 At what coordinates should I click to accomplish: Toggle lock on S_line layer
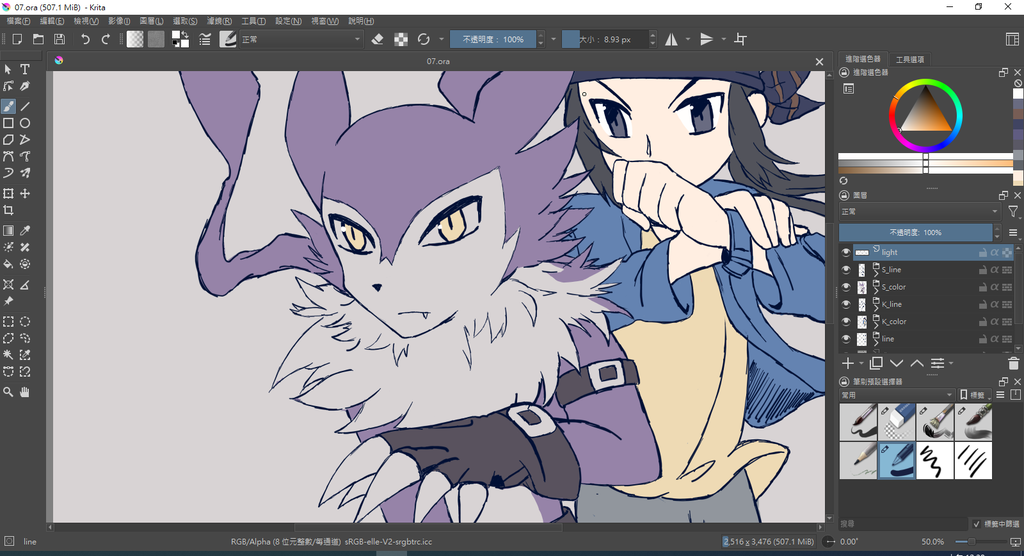(982, 269)
